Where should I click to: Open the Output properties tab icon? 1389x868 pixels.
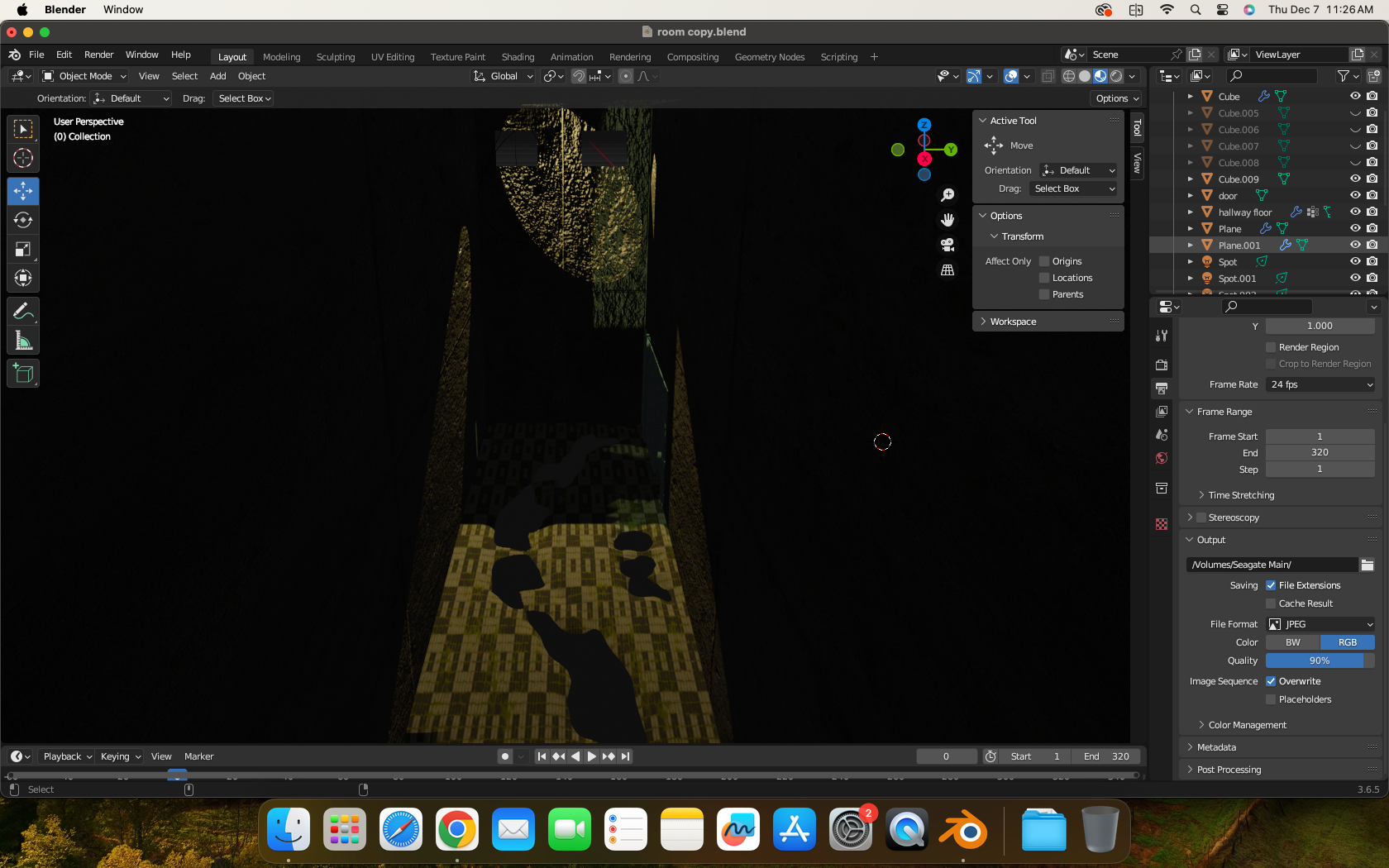(1162, 388)
